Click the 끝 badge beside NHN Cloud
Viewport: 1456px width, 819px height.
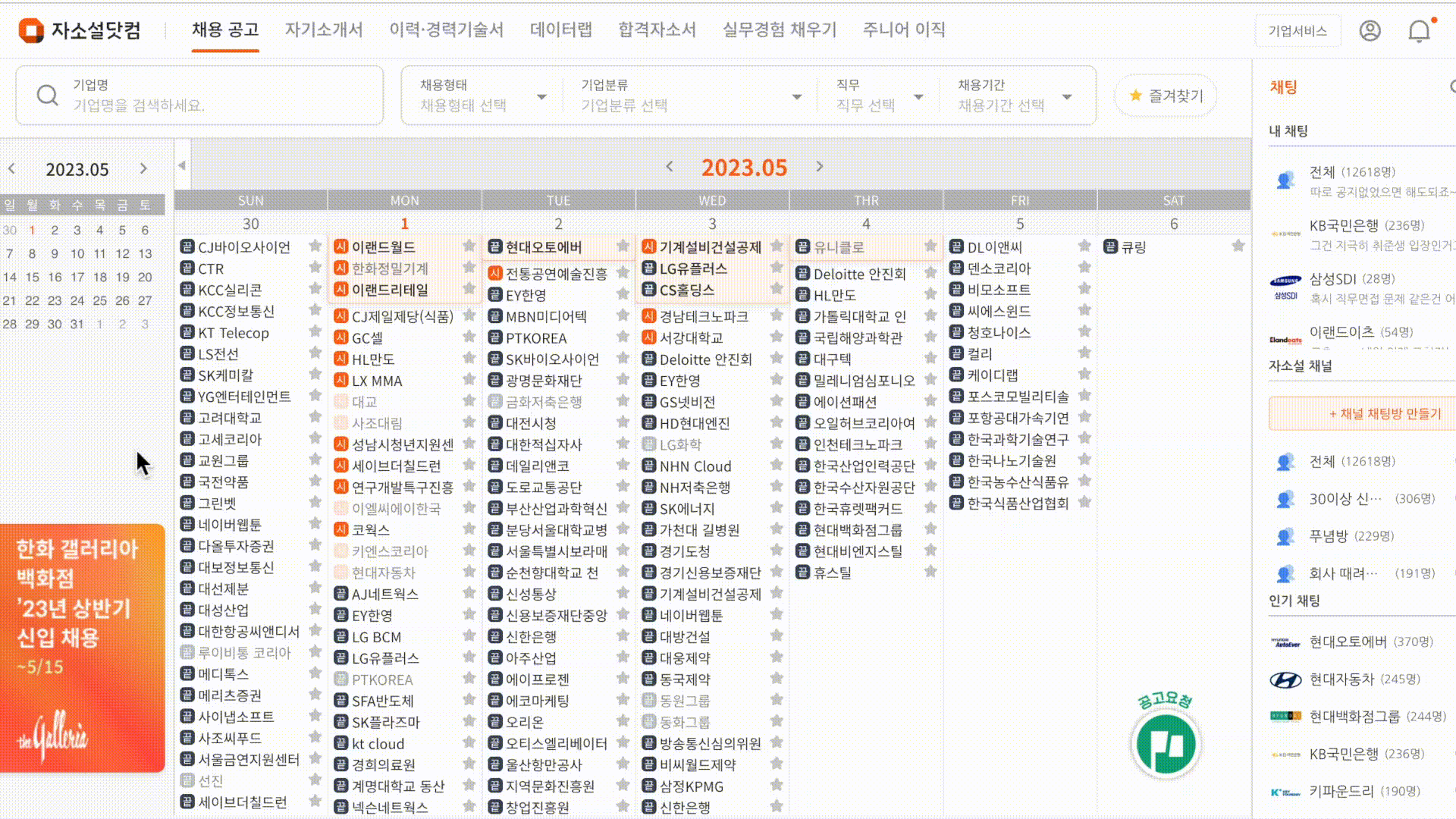coord(648,466)
